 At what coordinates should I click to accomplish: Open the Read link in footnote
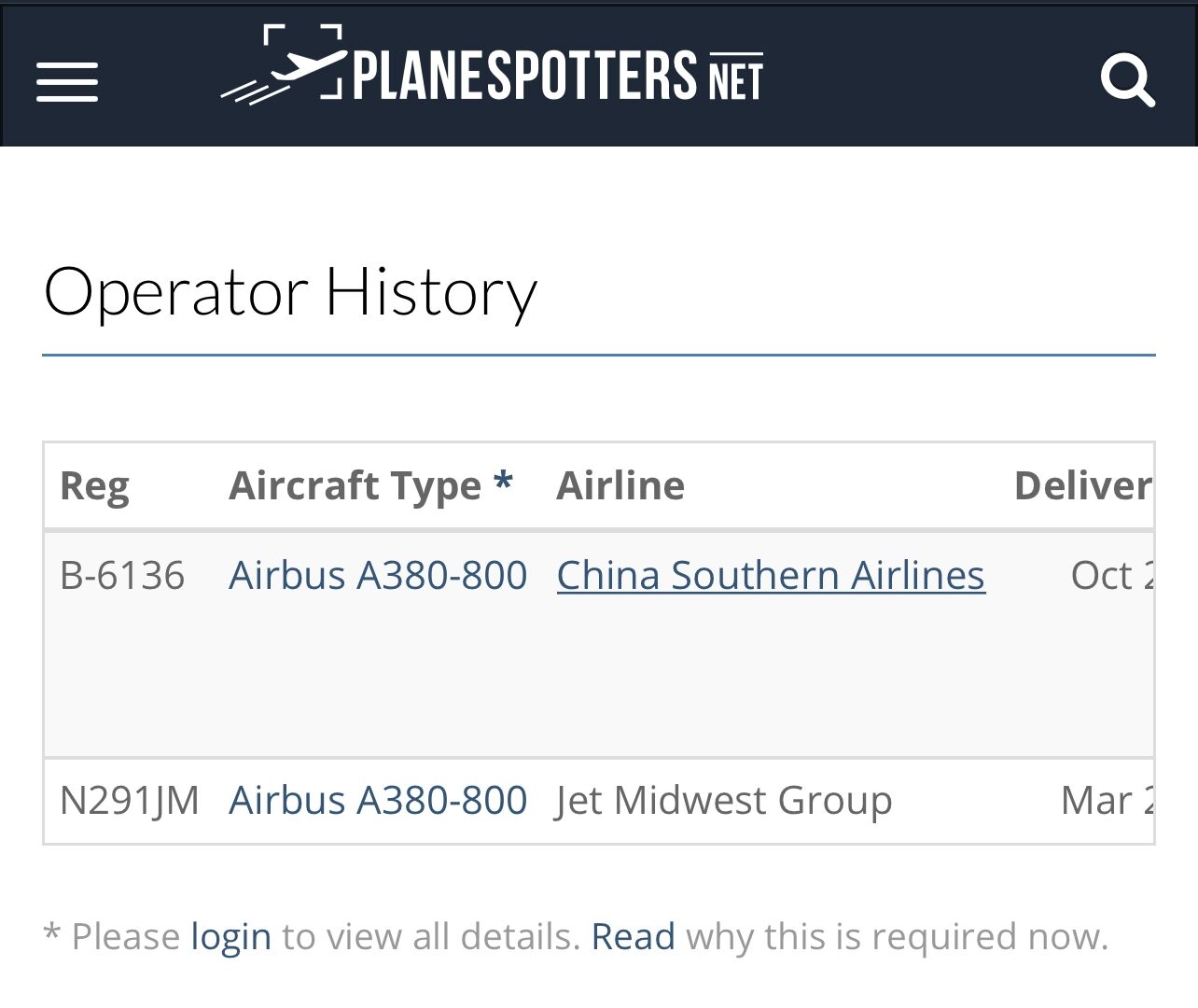pyautogui.click(x=633, y=936)
